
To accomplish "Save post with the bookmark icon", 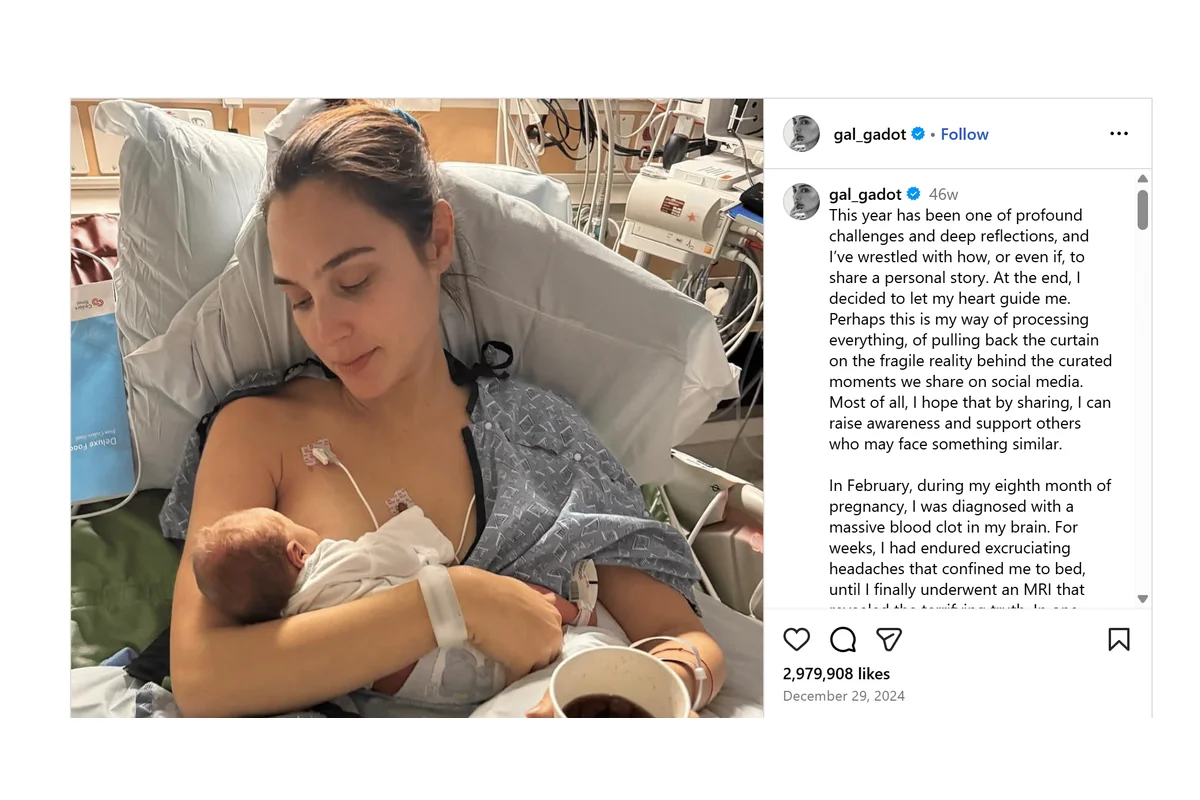I will point(1119,640).
